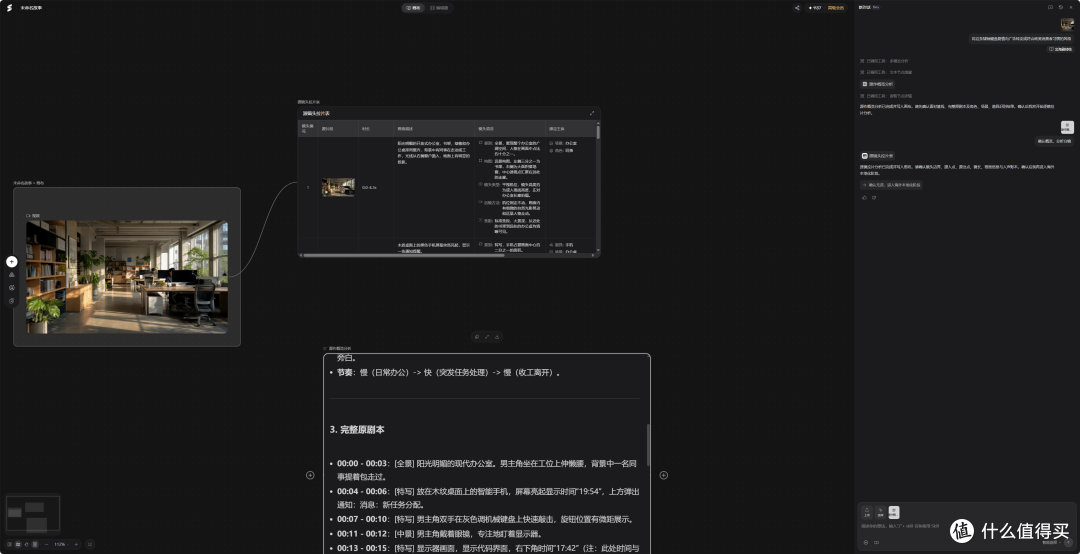Click the circular icon at the chat input bottom-left
The image size is (1080, 554).
coord(866,542)
